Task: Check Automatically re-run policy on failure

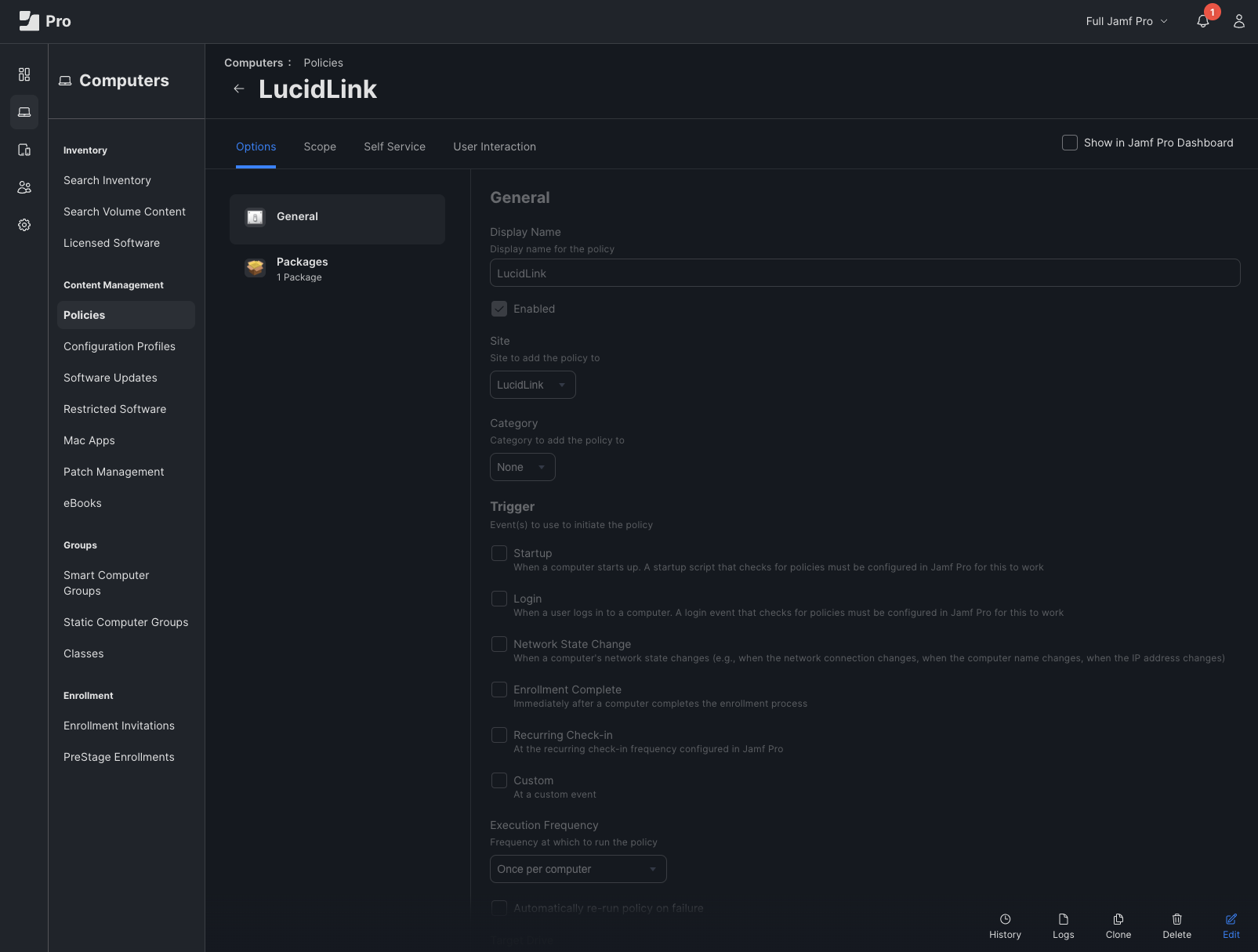Action: point(499,908)
